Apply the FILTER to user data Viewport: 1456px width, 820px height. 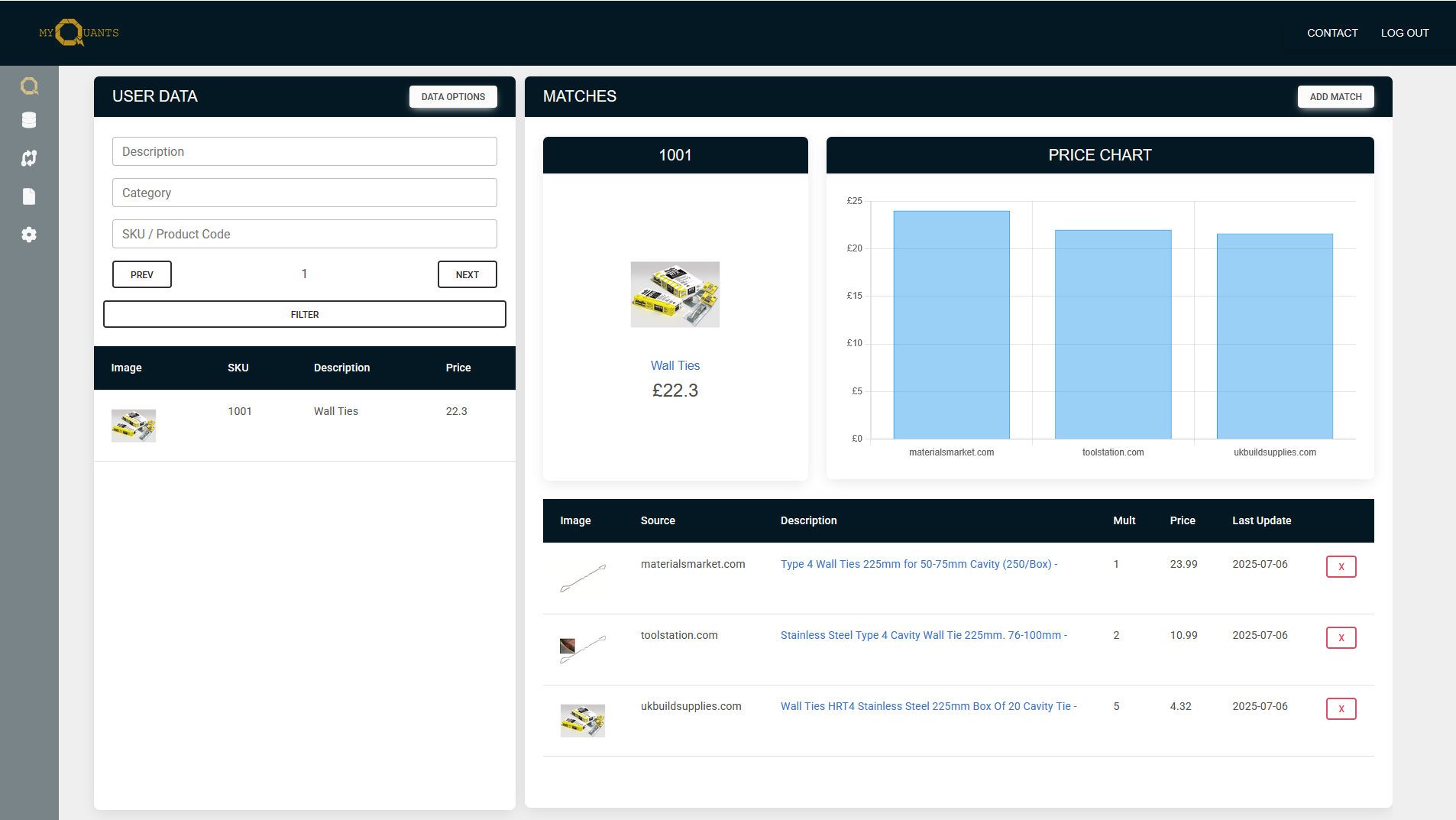304,313
